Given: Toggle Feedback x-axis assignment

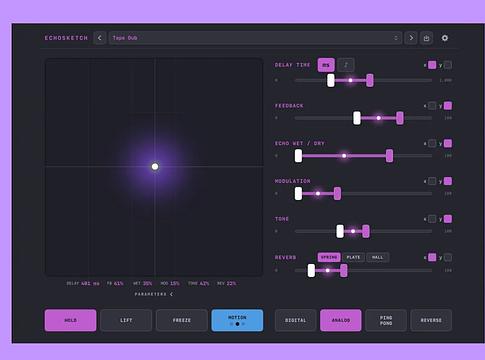Looking at the screenshot, I should [x=432, y=106].
